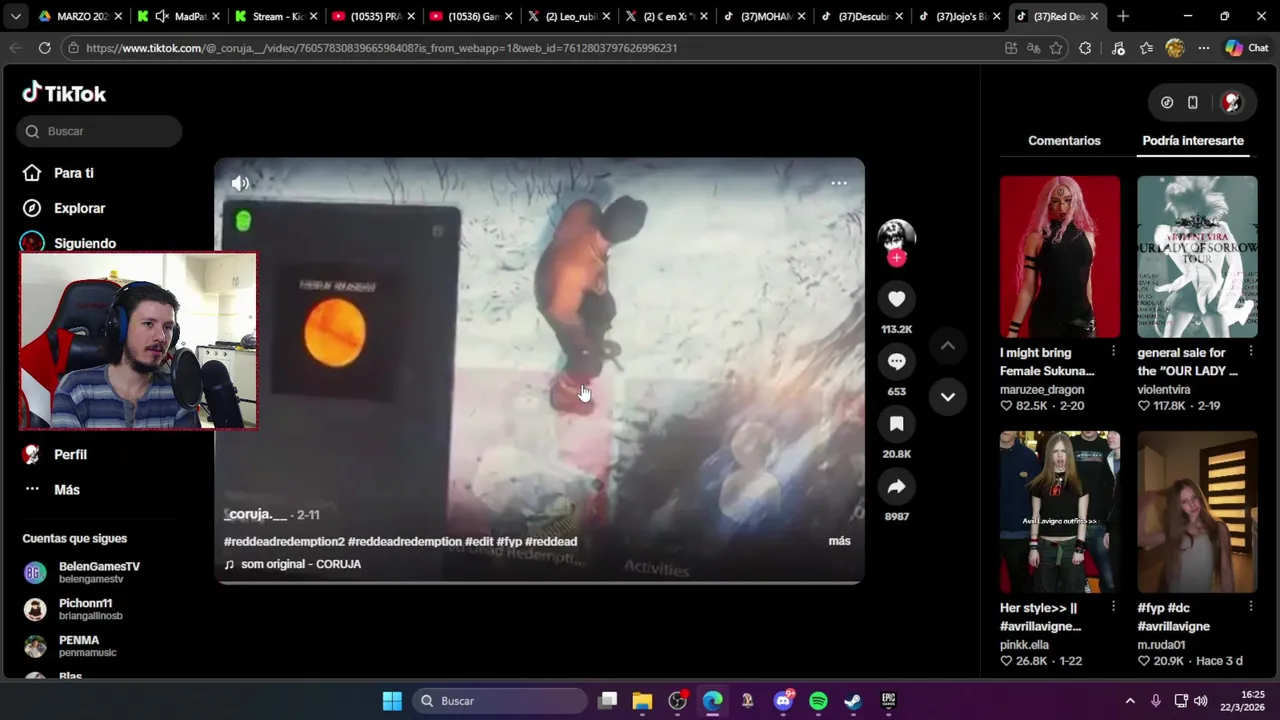Click the TikTok Buscar search field

[99, 131]
